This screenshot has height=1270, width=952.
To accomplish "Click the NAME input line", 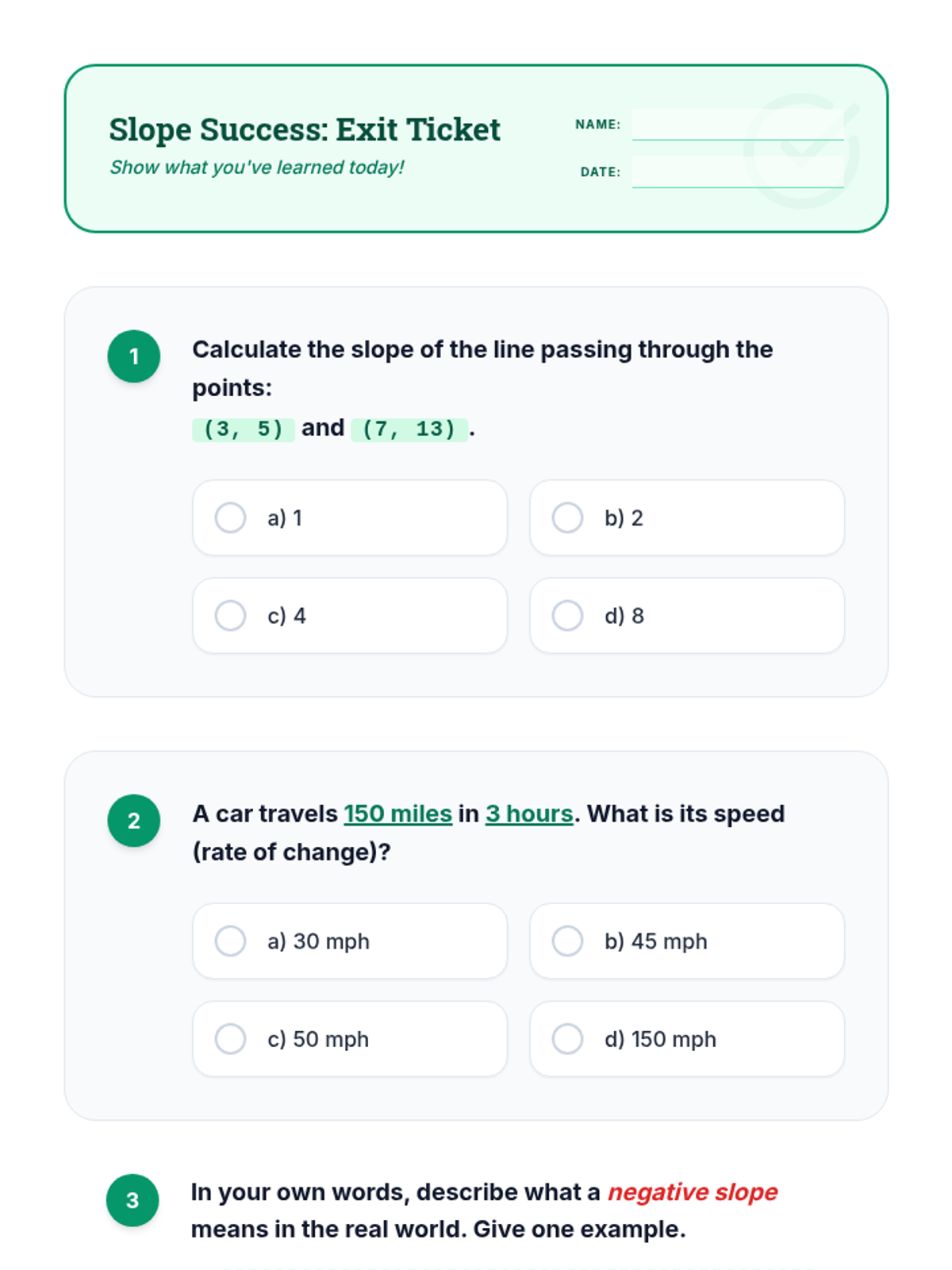I will click(738, 125).
